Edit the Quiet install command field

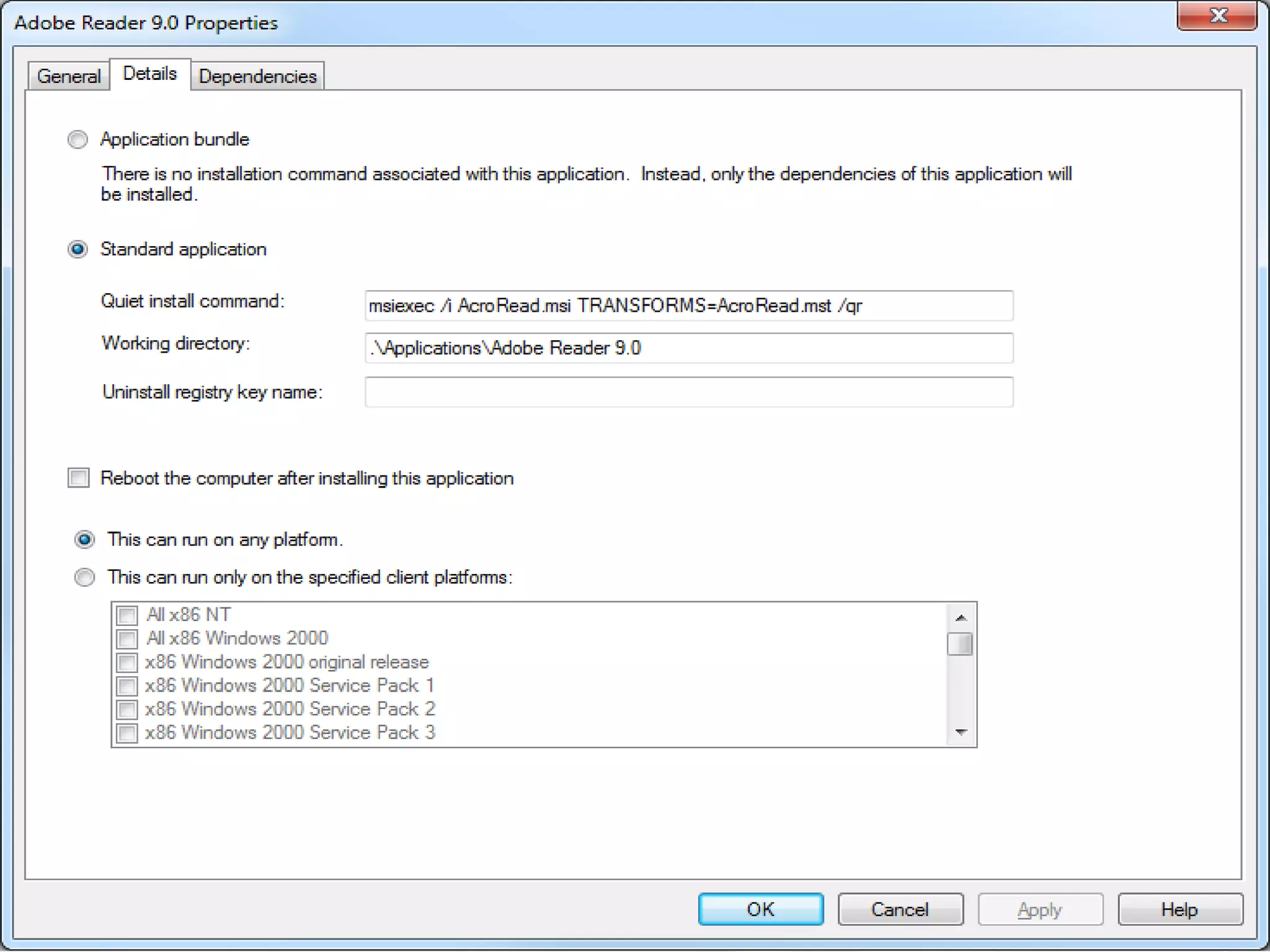689,306
